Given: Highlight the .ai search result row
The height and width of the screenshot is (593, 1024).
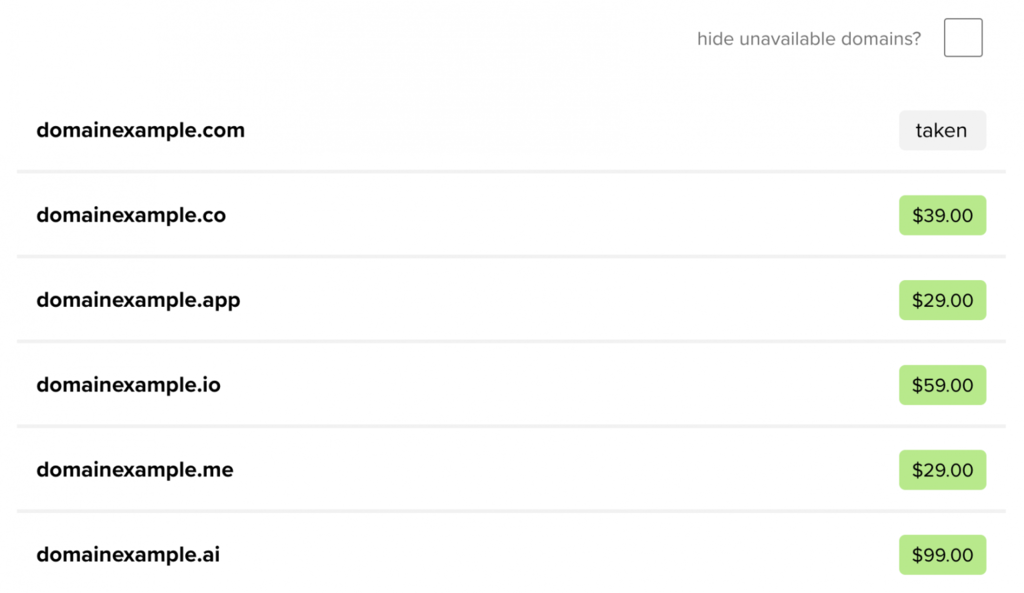Looking at the screenshot, I should [x=511, y=554].
